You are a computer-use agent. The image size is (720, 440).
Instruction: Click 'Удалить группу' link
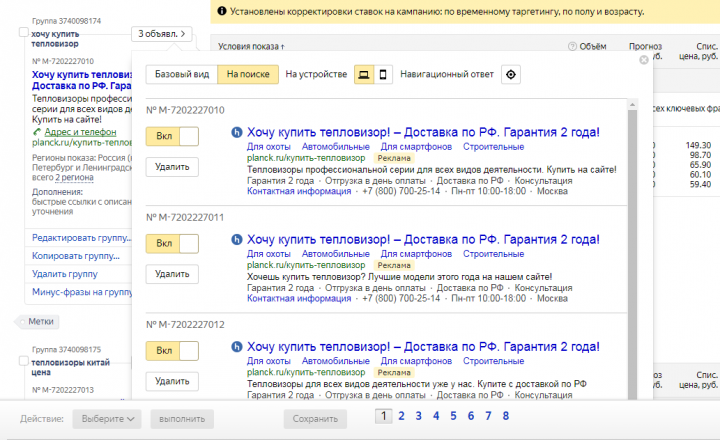(65, 274)
